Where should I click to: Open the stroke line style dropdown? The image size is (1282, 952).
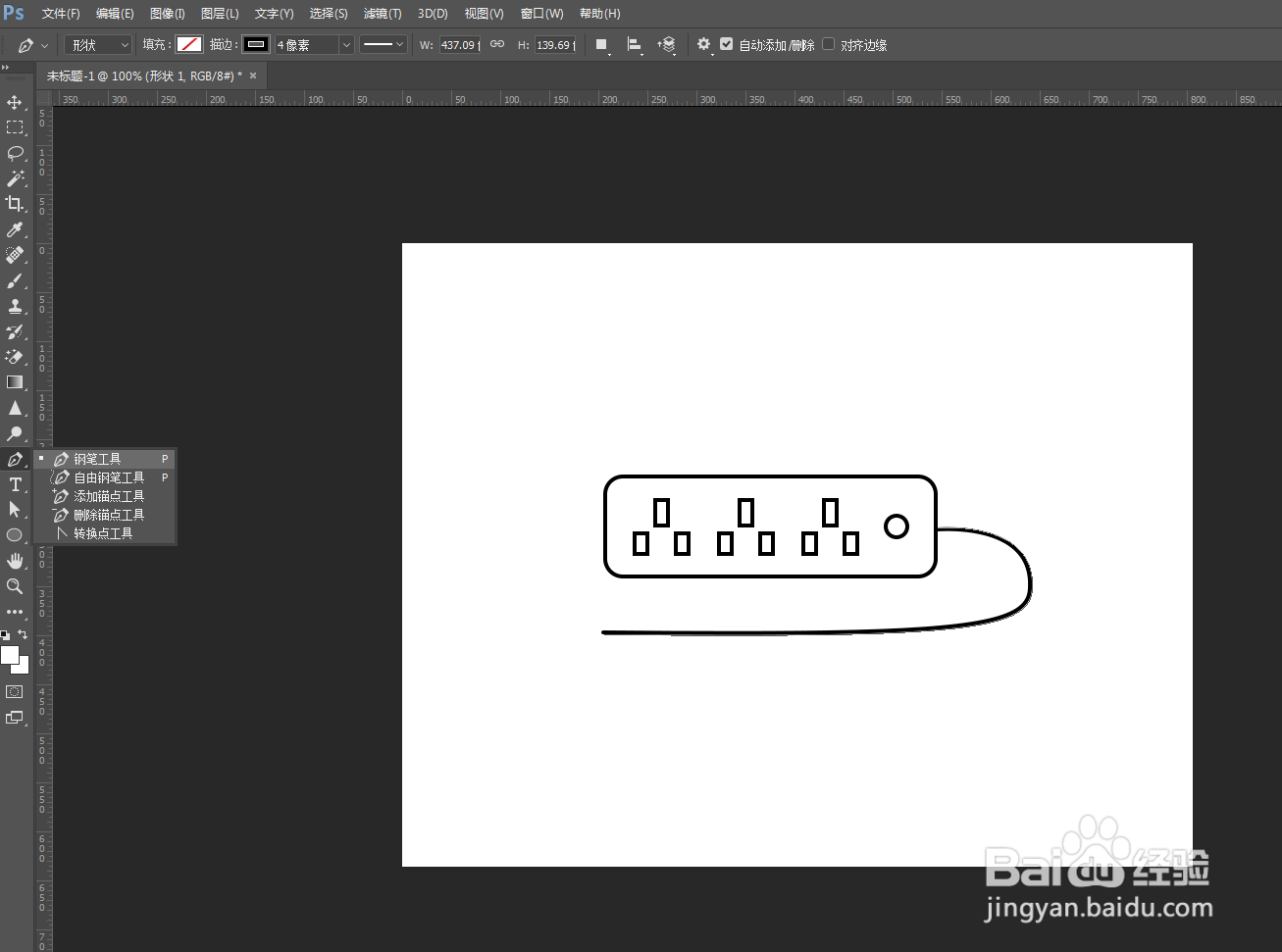pos(383,45)
